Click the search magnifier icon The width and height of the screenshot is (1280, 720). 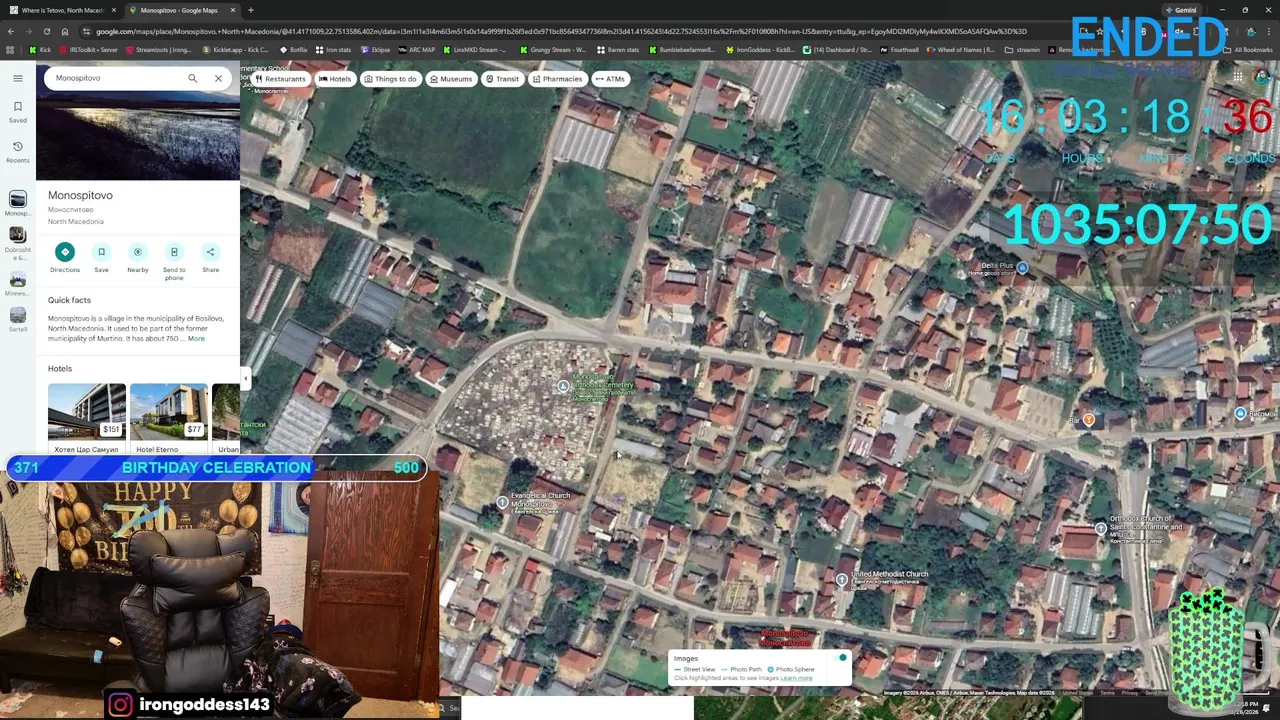pyautogui.click(x=193, y=78)
